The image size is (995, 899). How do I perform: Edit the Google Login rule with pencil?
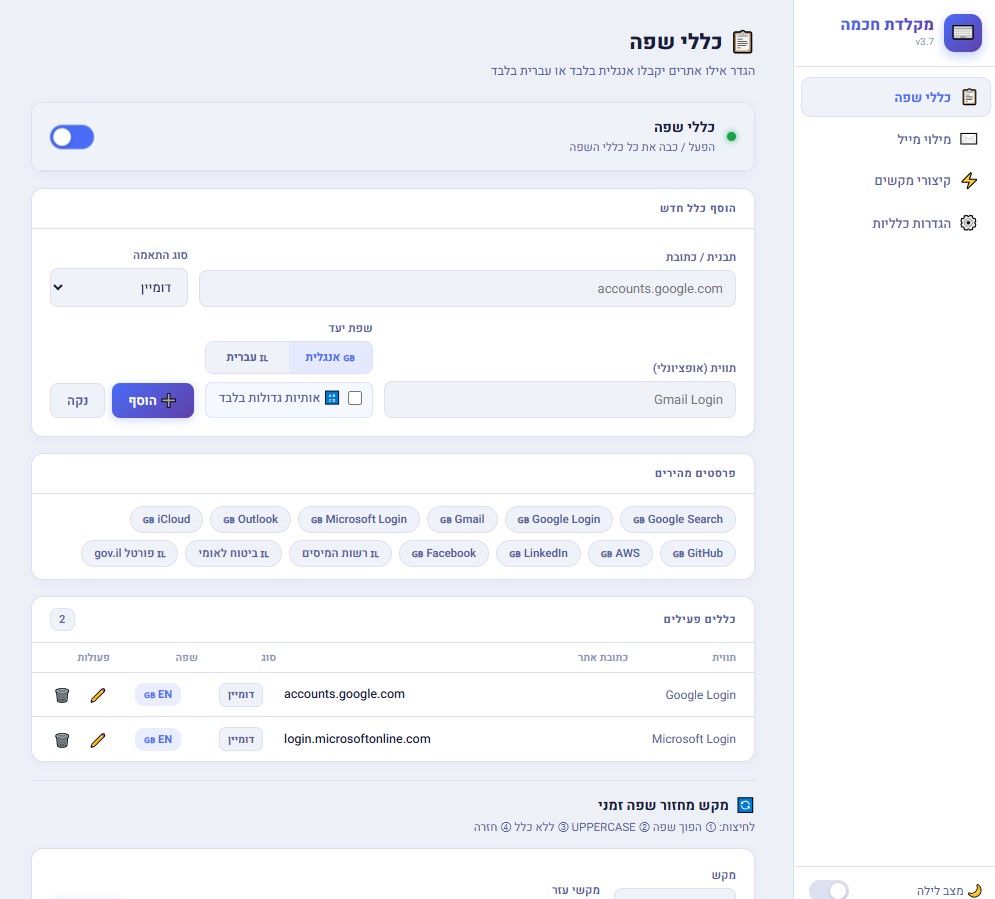pos(97,695)
